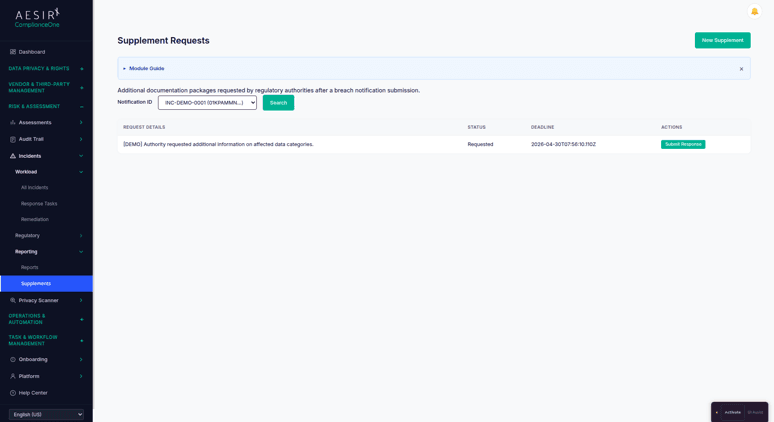Click the Status column header
Viewport: 774px width, 422px height.
click(x=476, y=127)
